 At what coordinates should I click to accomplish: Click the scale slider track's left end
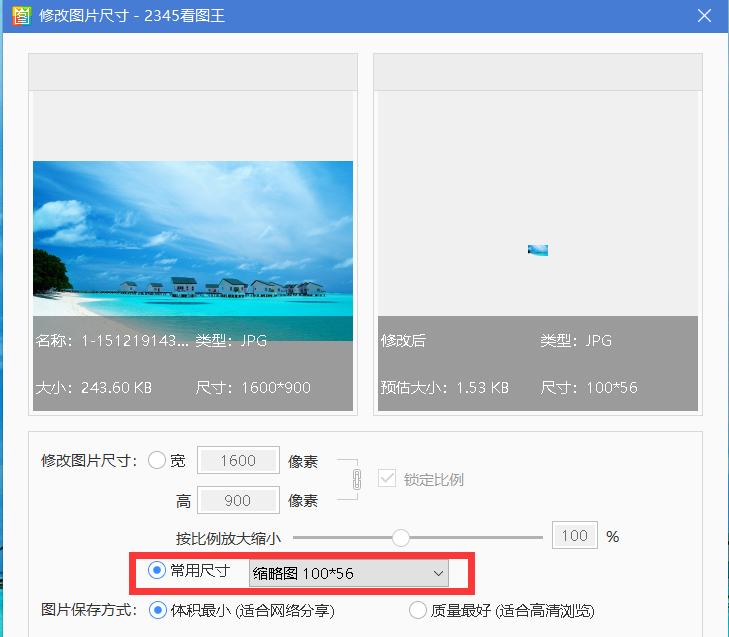pyautogui.click(x=297, y=537)
